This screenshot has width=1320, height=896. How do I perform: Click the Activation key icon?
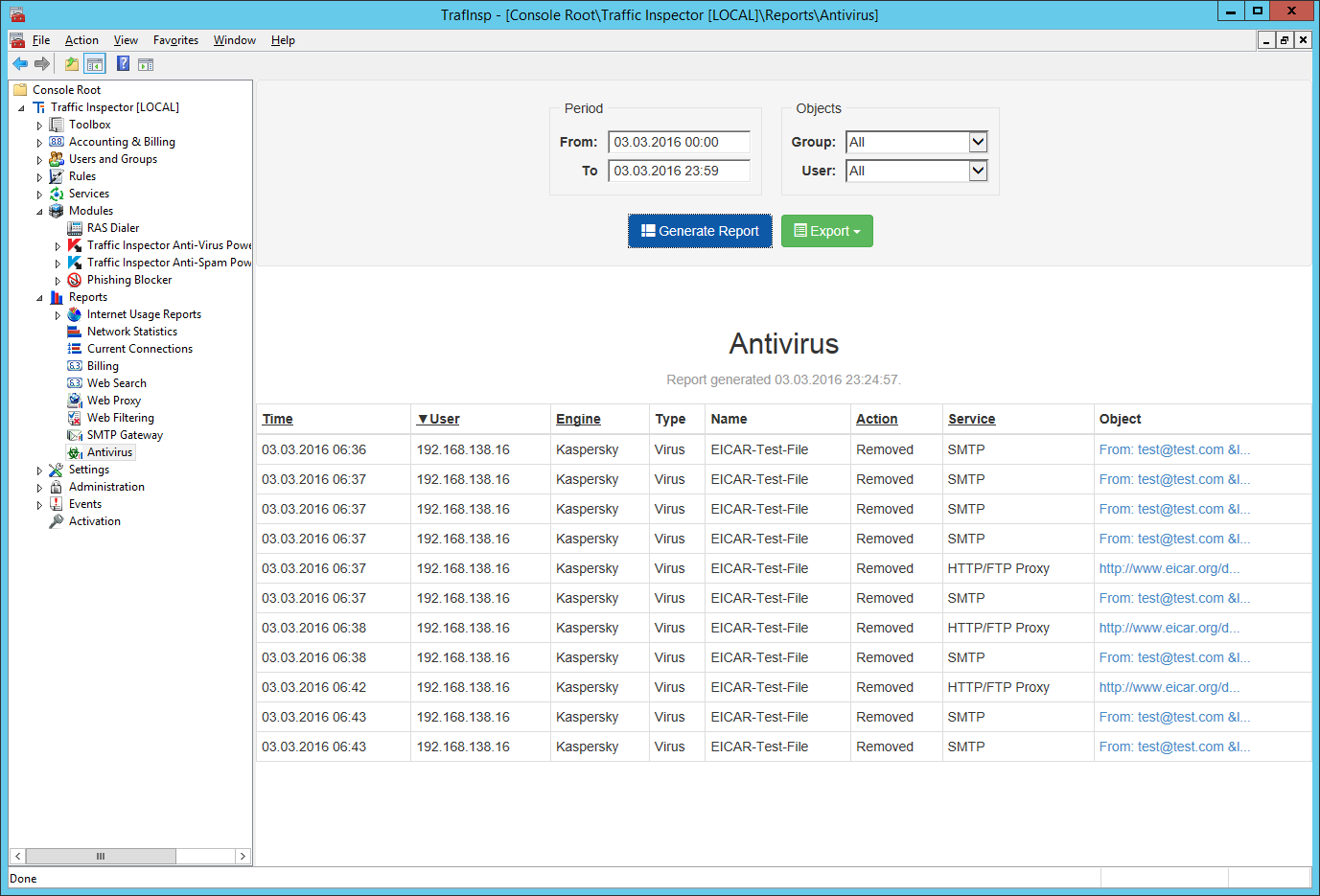(57, 521)
